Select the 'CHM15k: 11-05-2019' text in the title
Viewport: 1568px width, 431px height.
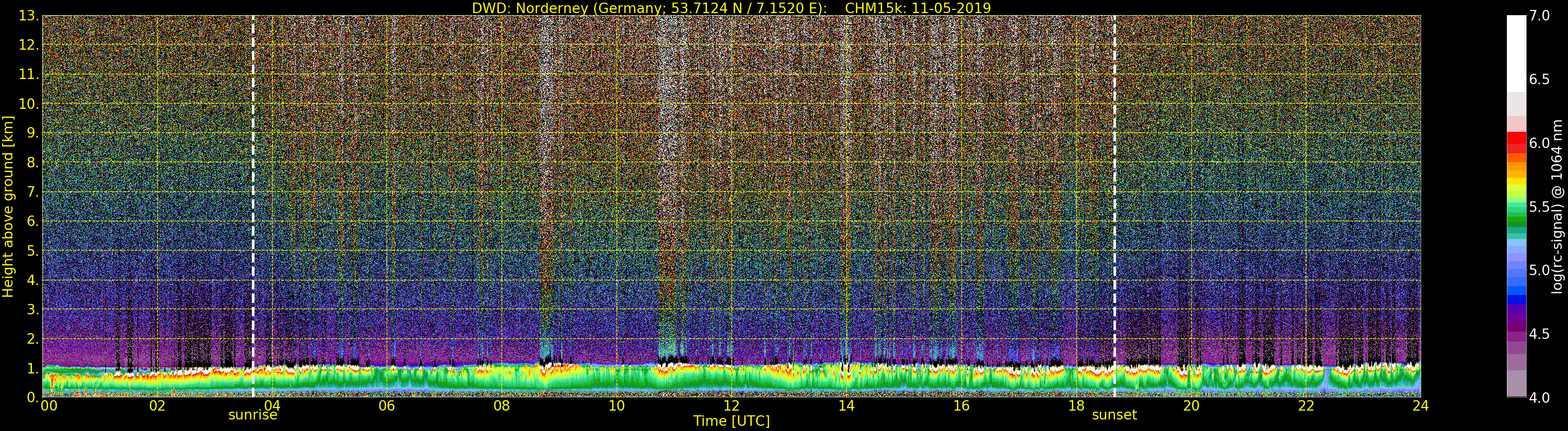point(918,8)
